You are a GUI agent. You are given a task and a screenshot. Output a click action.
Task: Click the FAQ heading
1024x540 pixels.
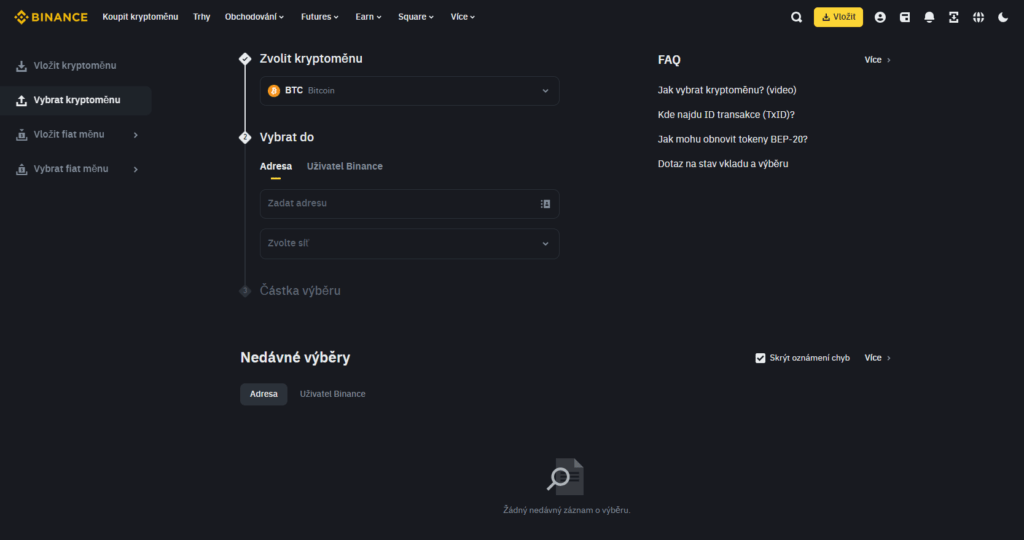click(x=669, y=60)
